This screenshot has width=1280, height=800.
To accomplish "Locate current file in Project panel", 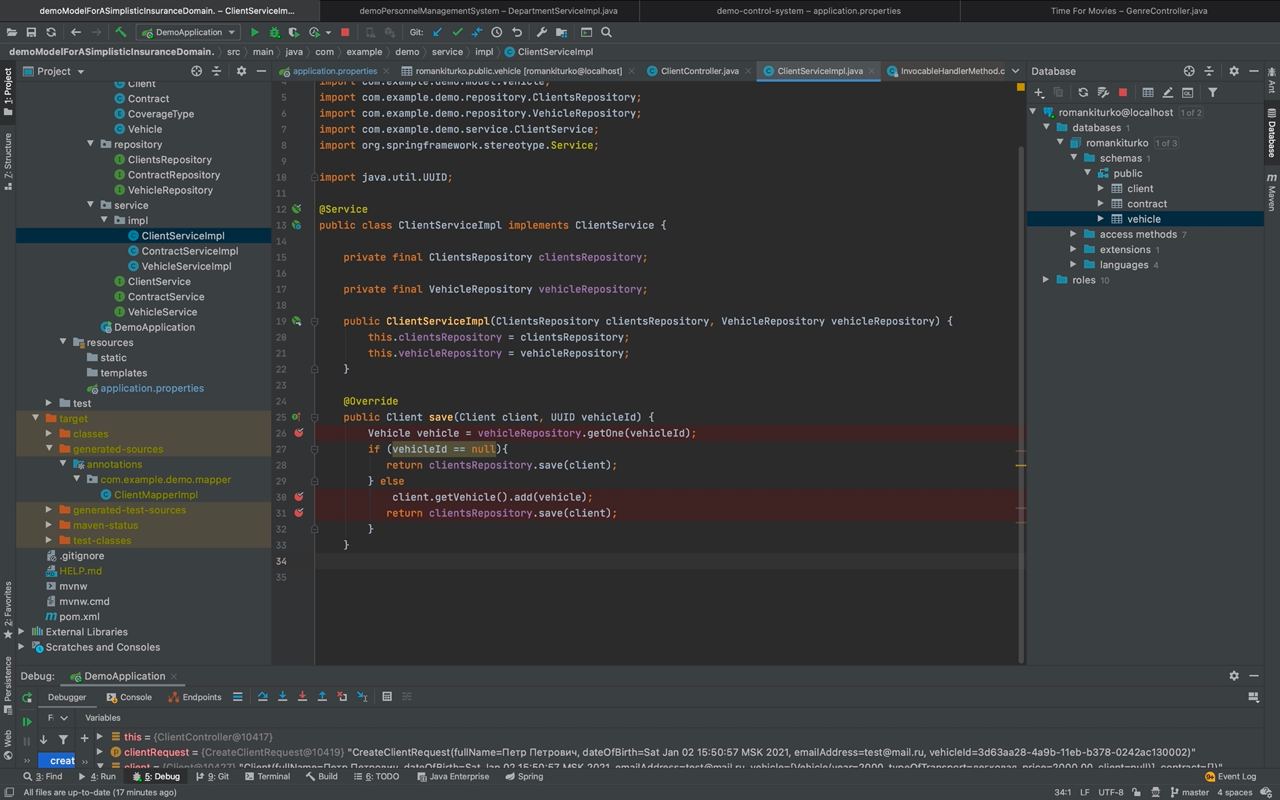I will click(196, 71).
